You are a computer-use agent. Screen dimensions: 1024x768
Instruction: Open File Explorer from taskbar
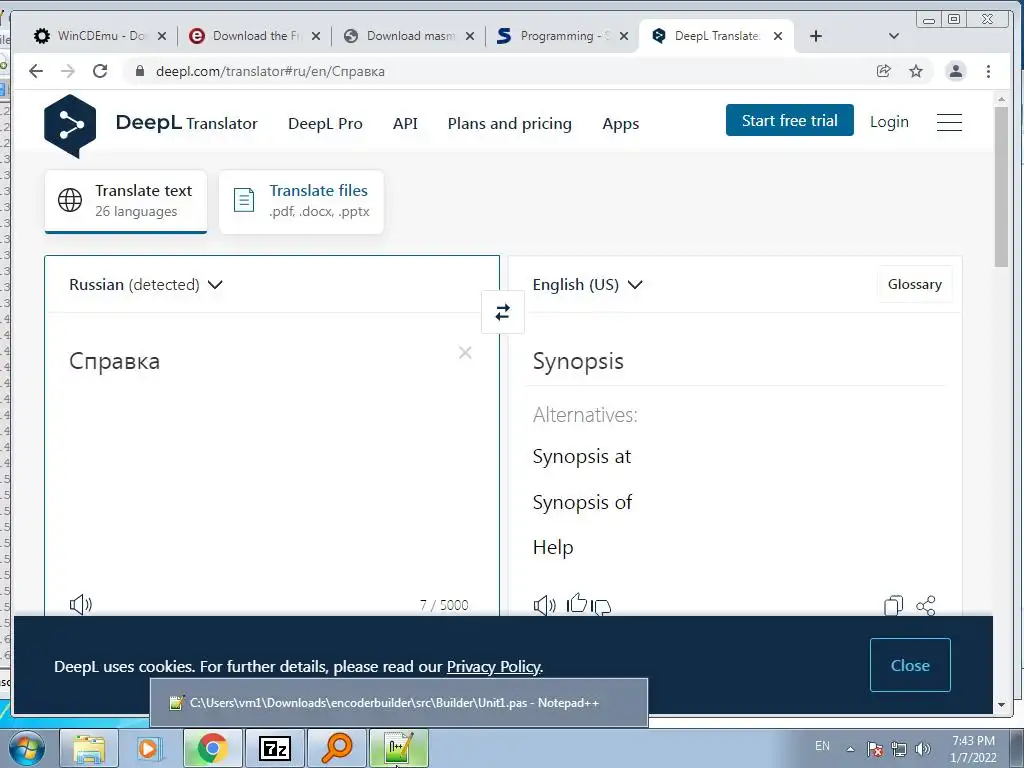click(x=89, y=748)
